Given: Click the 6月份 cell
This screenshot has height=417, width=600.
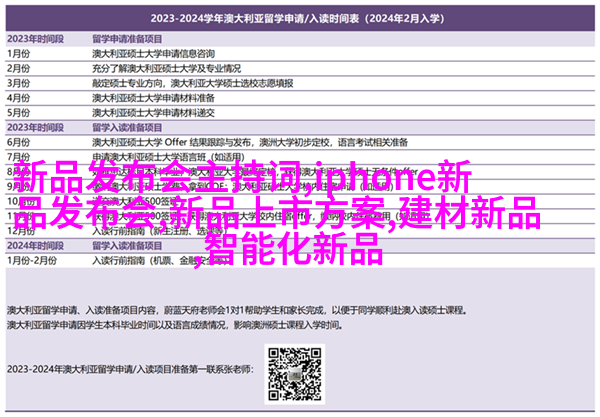Looking at the screenshot, I should point(18,142).
